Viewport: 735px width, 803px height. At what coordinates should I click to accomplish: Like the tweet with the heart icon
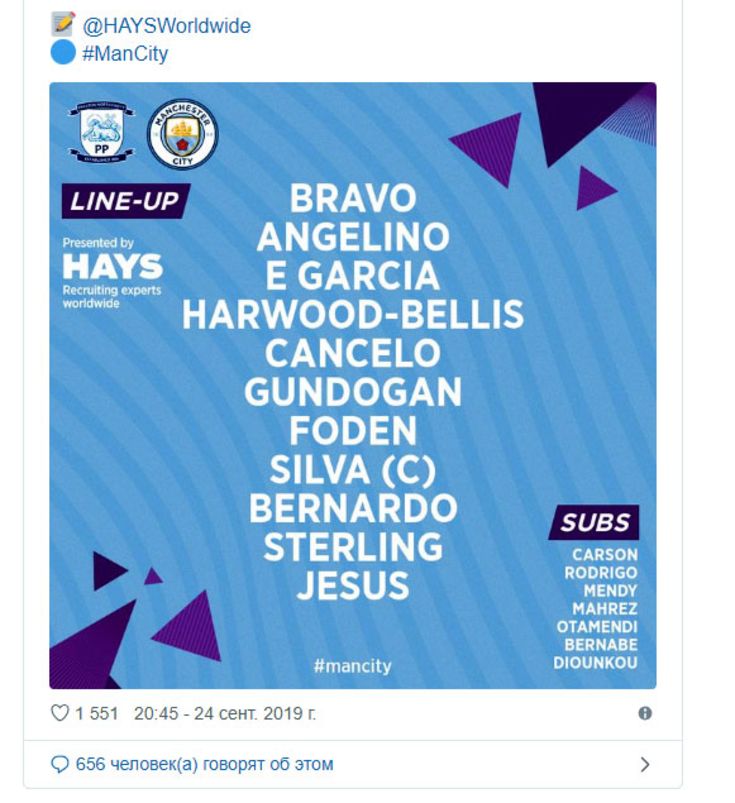[x=59, y=713]
